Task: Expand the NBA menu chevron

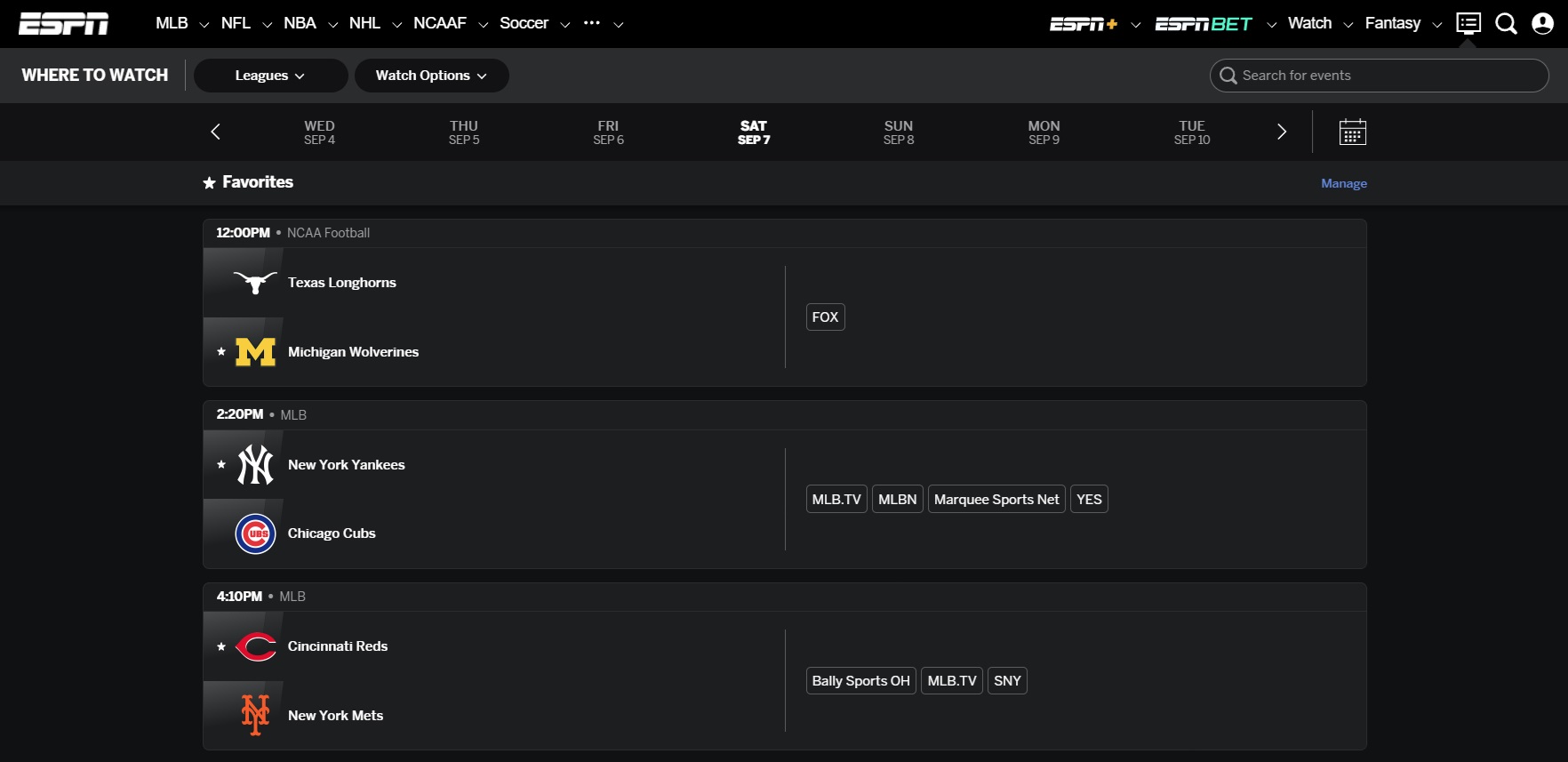Action: coord(333,25)
